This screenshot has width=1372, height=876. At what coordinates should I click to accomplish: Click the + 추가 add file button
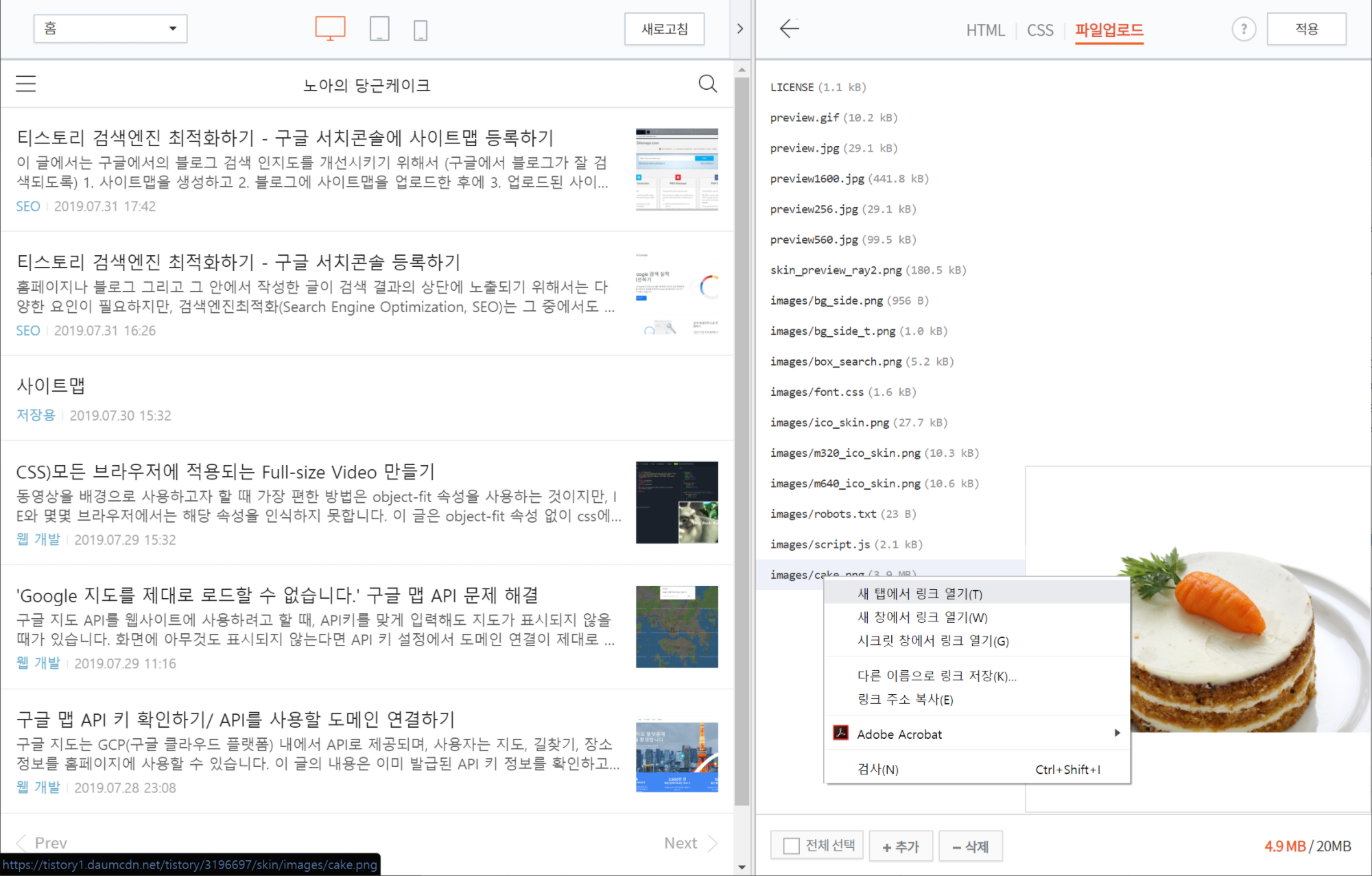(x=901, y=846)
